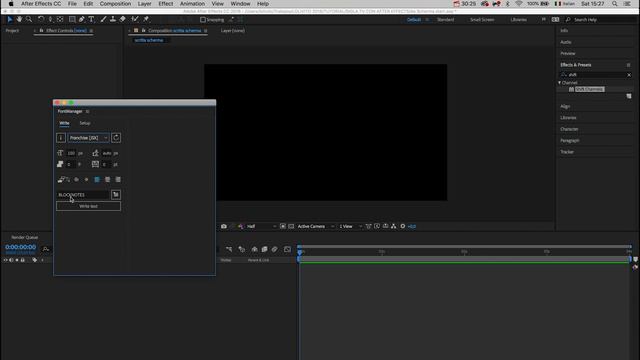
Task: Expand the Preview panel
Action: pyautogui.click(x=568, y=53)
